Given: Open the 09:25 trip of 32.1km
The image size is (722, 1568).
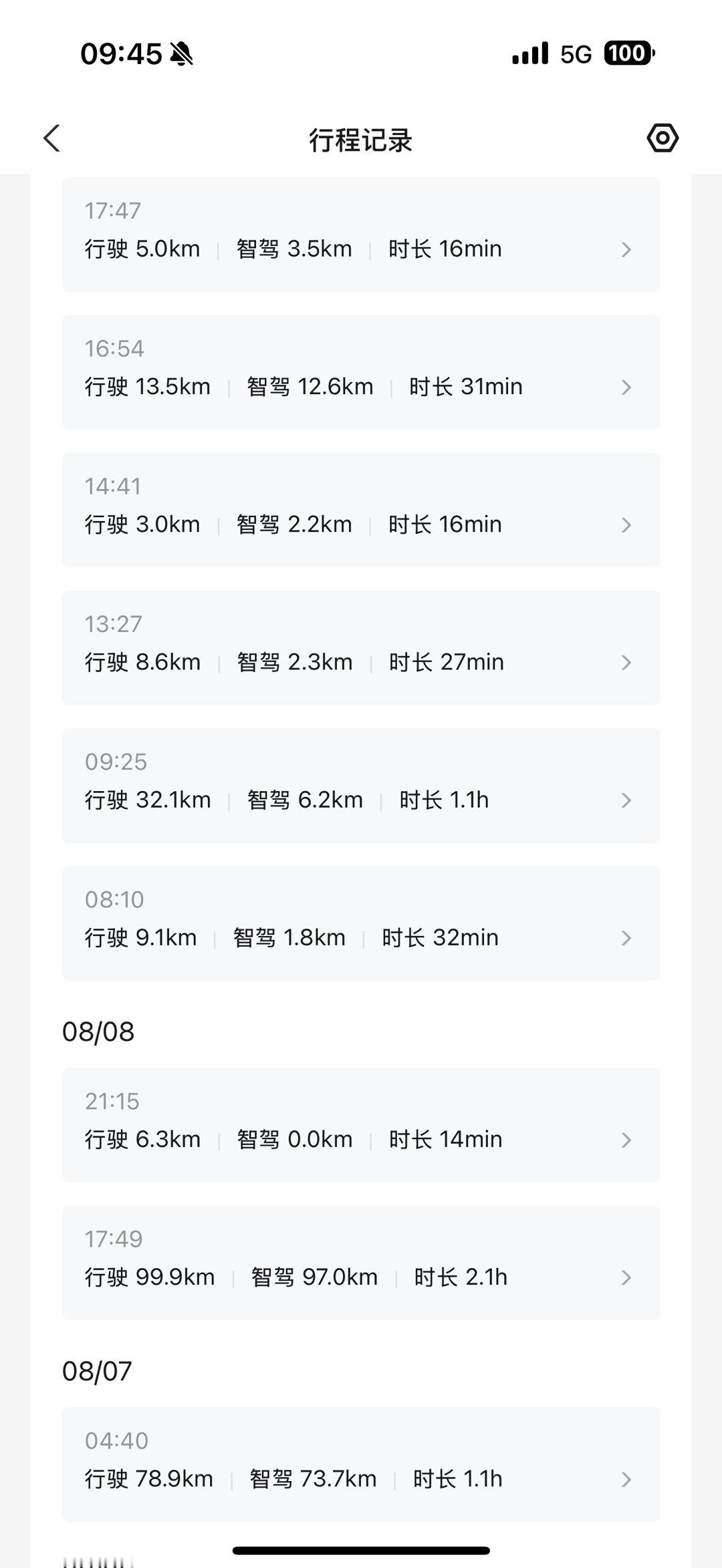Looking at the screenshot, I should point(361,785).
